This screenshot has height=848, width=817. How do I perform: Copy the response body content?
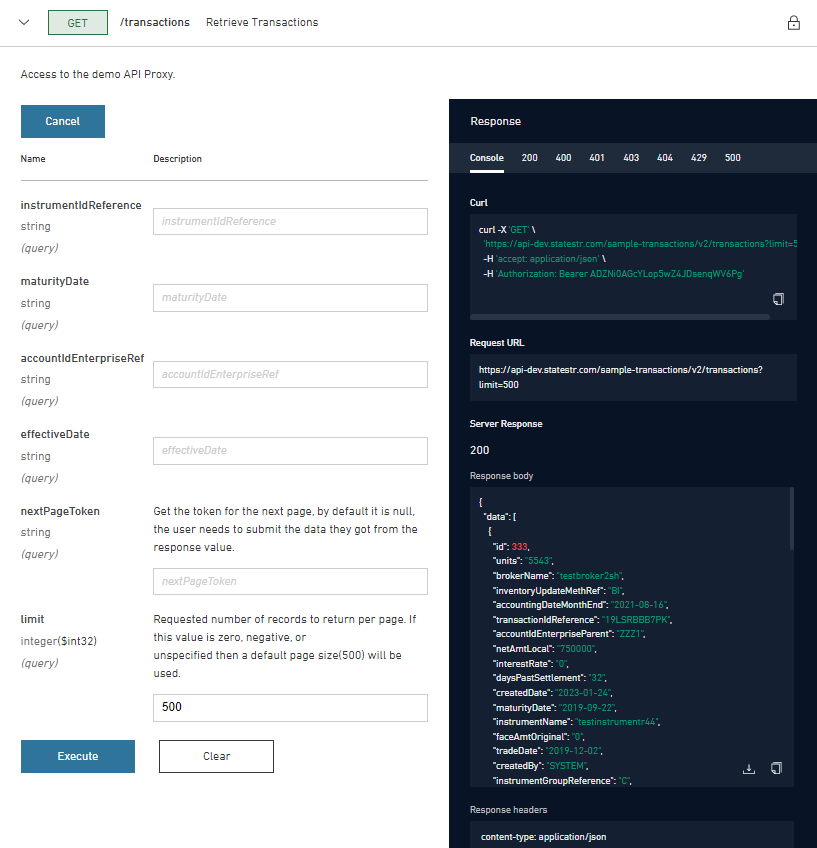click(x=776, y=769)
